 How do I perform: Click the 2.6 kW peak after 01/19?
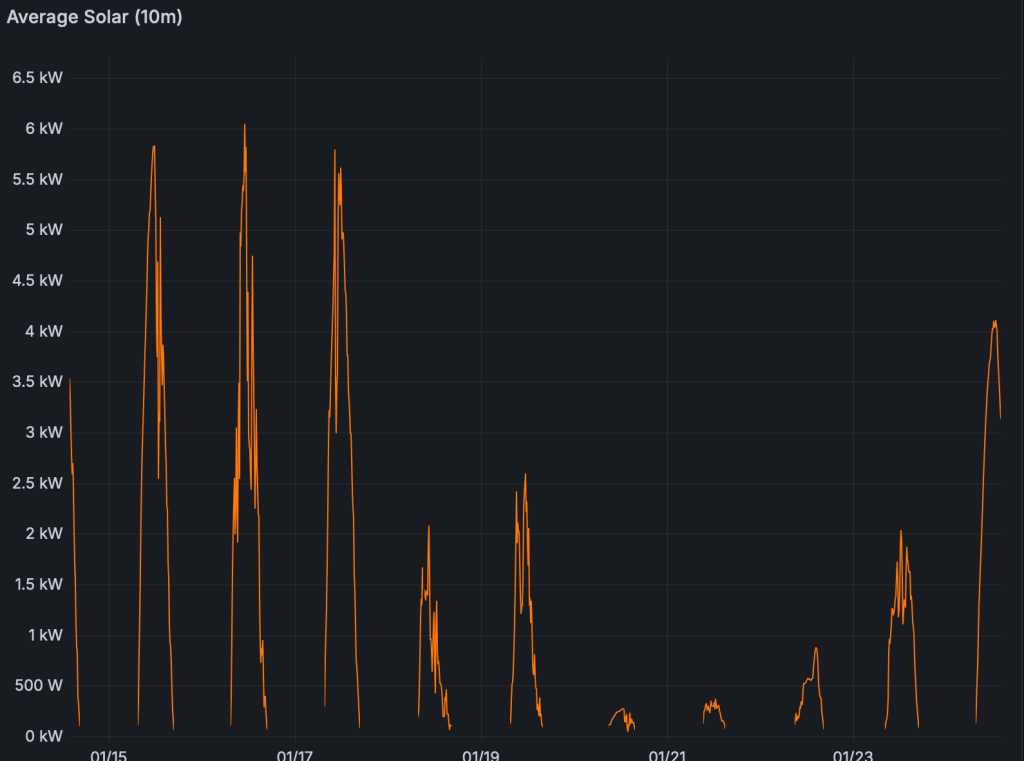click(525, 475)
